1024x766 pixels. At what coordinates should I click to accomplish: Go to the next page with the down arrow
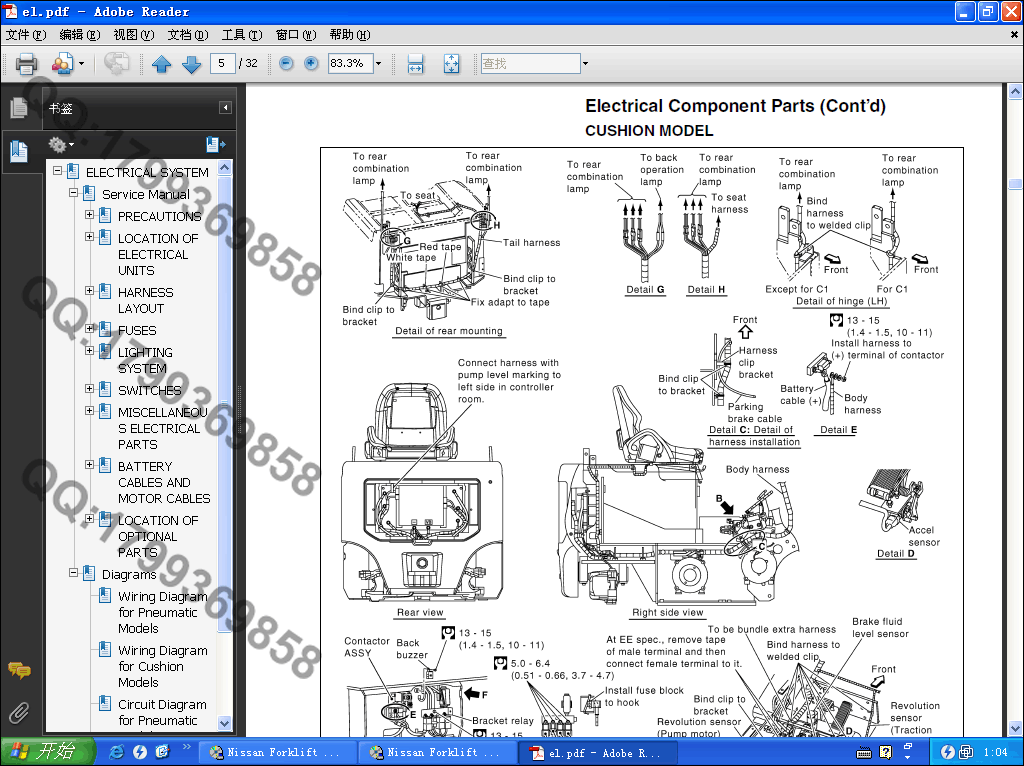click(x=191, y=64)
